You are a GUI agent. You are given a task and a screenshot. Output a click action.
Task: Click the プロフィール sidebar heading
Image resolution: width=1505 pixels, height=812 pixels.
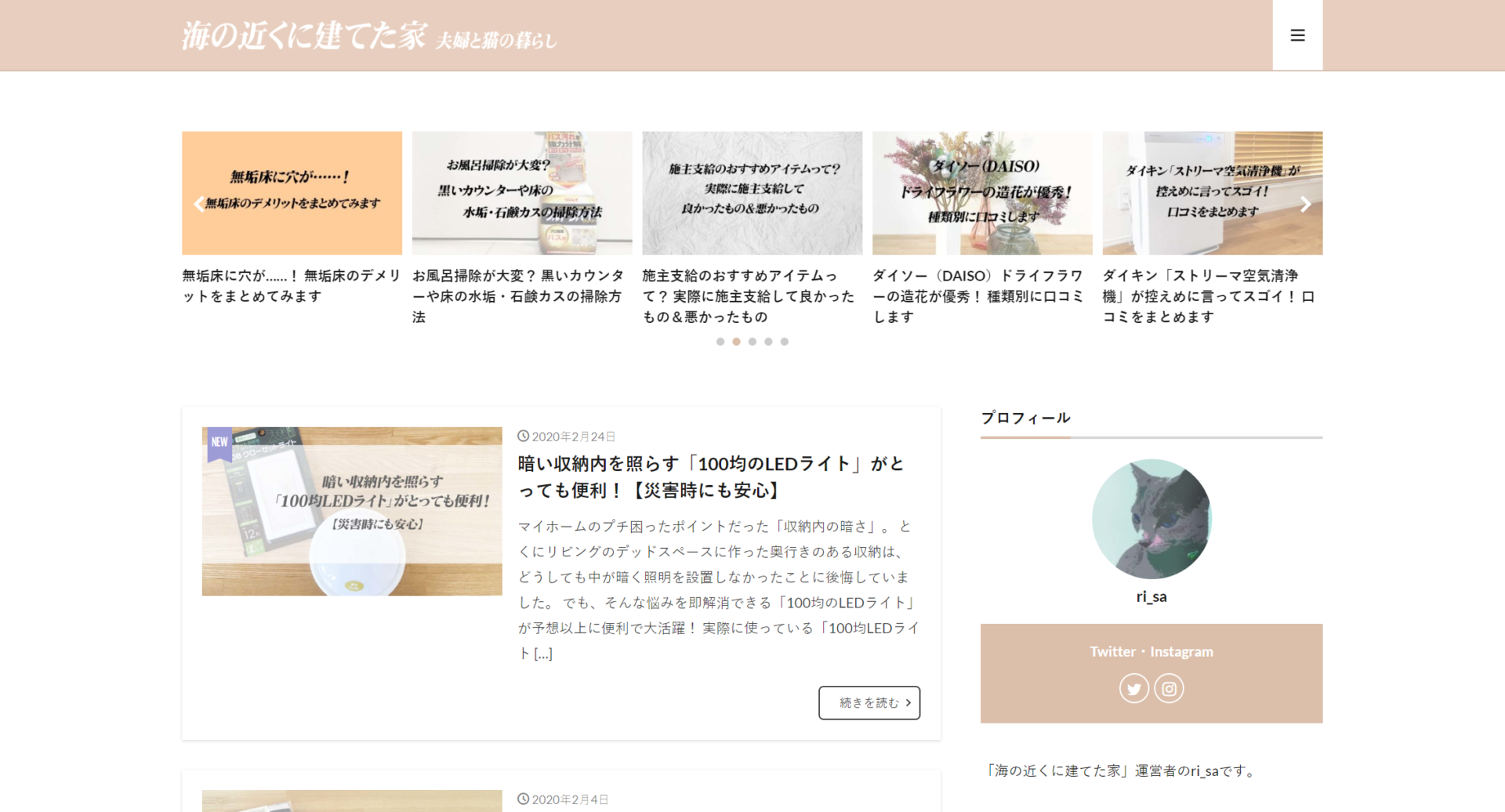(x=1025, y=418)
